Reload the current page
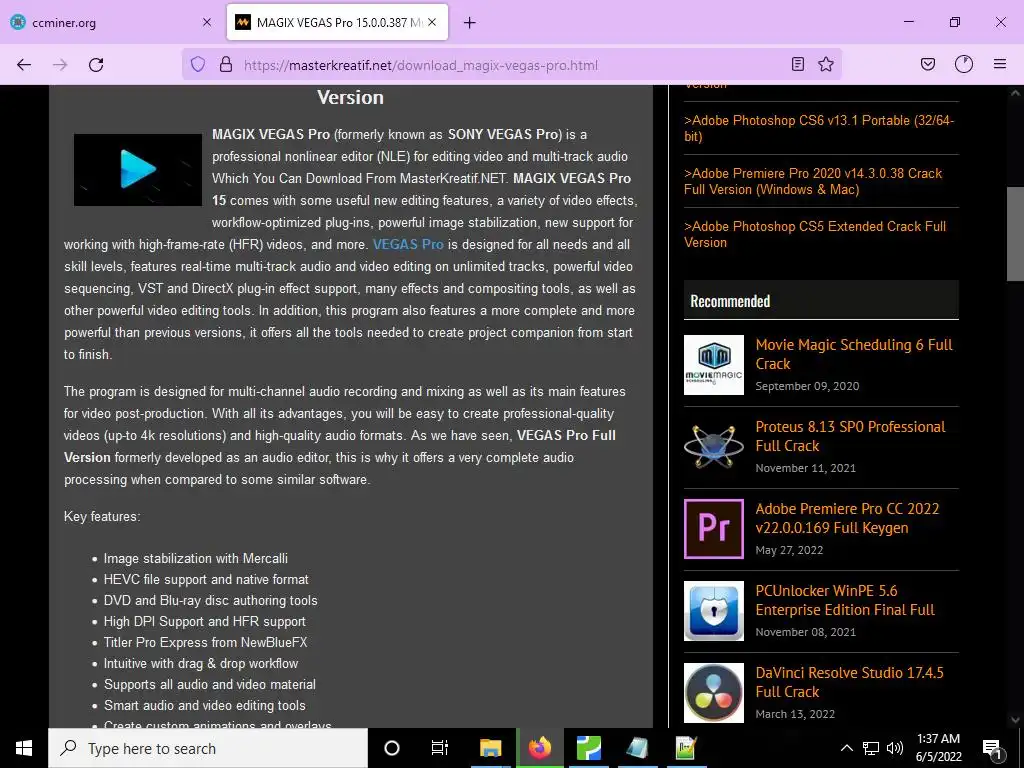The image size is (1024, 768). point(96,65)
